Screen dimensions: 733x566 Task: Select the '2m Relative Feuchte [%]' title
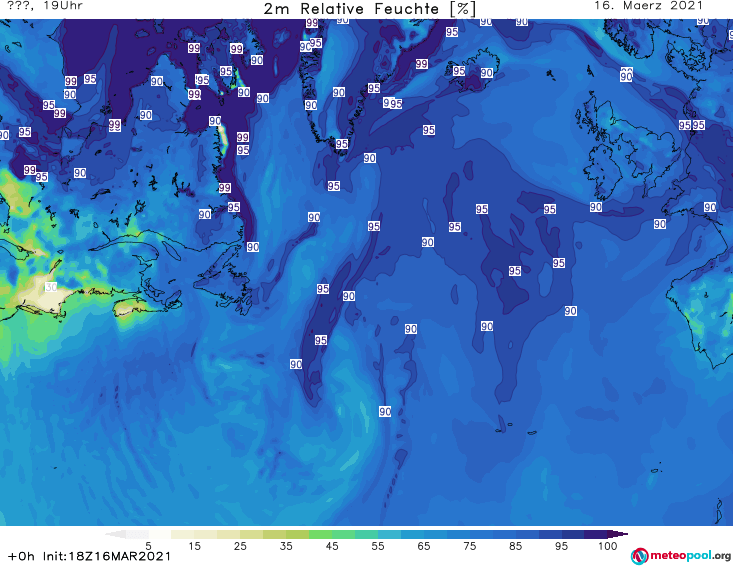pyautogui.click(x=370, y=9)
